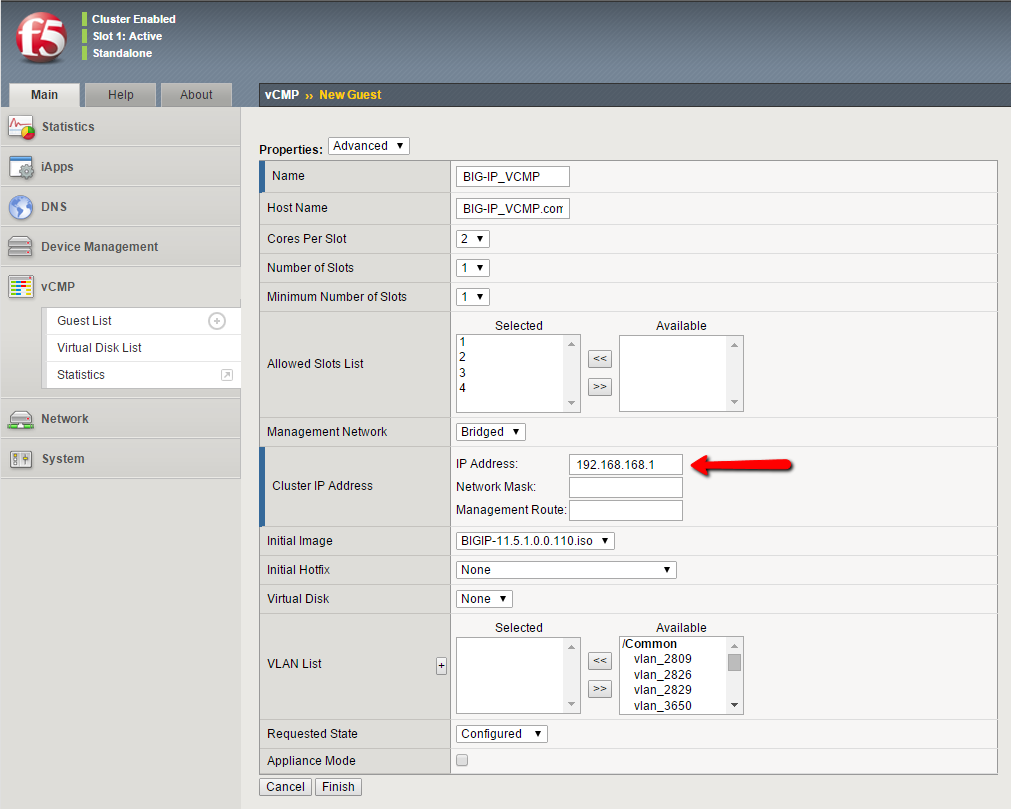Viewport: 1011px width, 809px height.
Task: Open Device Management icon
Action: (x=21, y=247)
